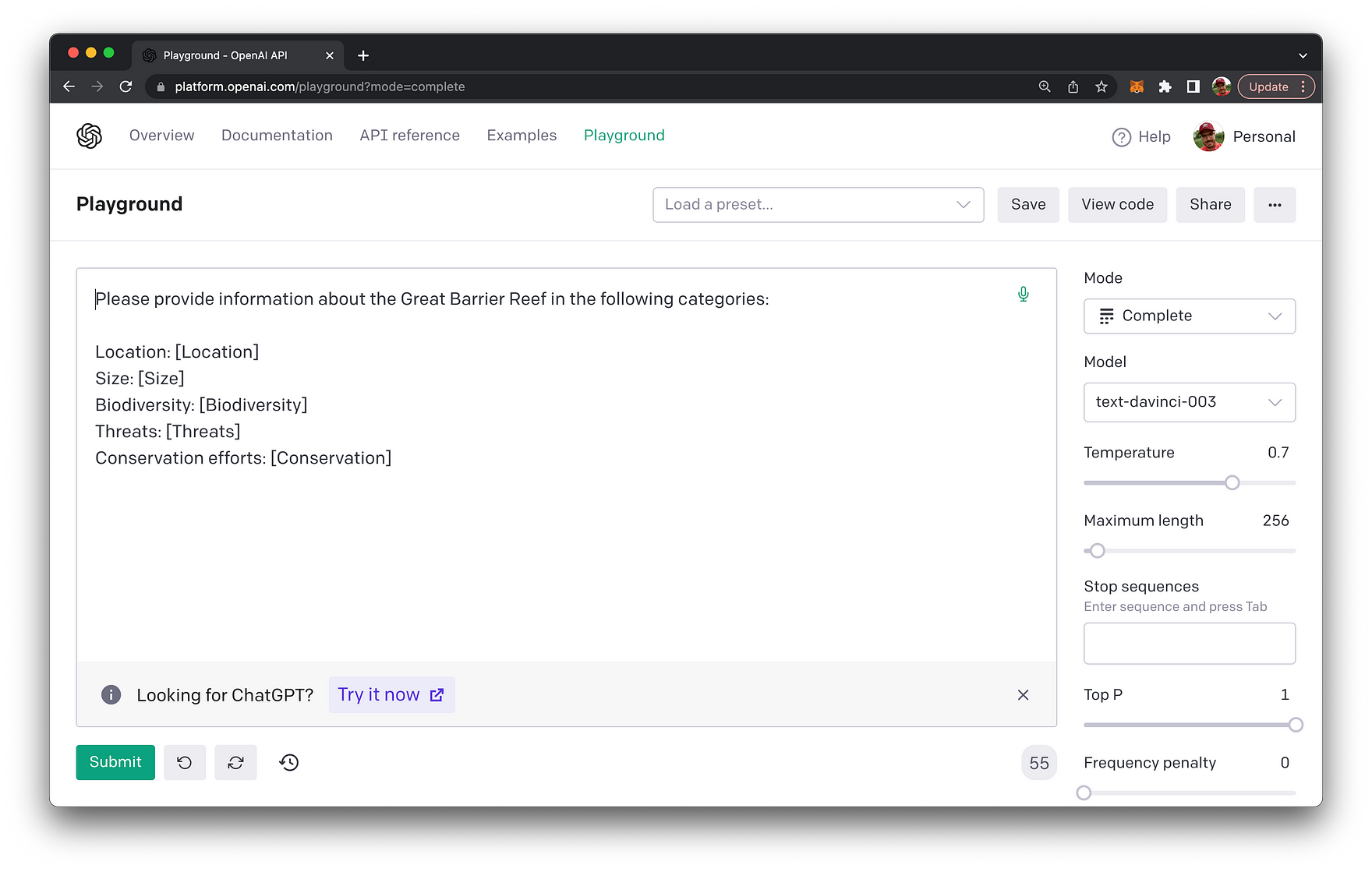The width and height of the screenshot is (1372, 872).
Task: Dismiss the Looking for ChatGPT banner
Action: pos(1024,695)
